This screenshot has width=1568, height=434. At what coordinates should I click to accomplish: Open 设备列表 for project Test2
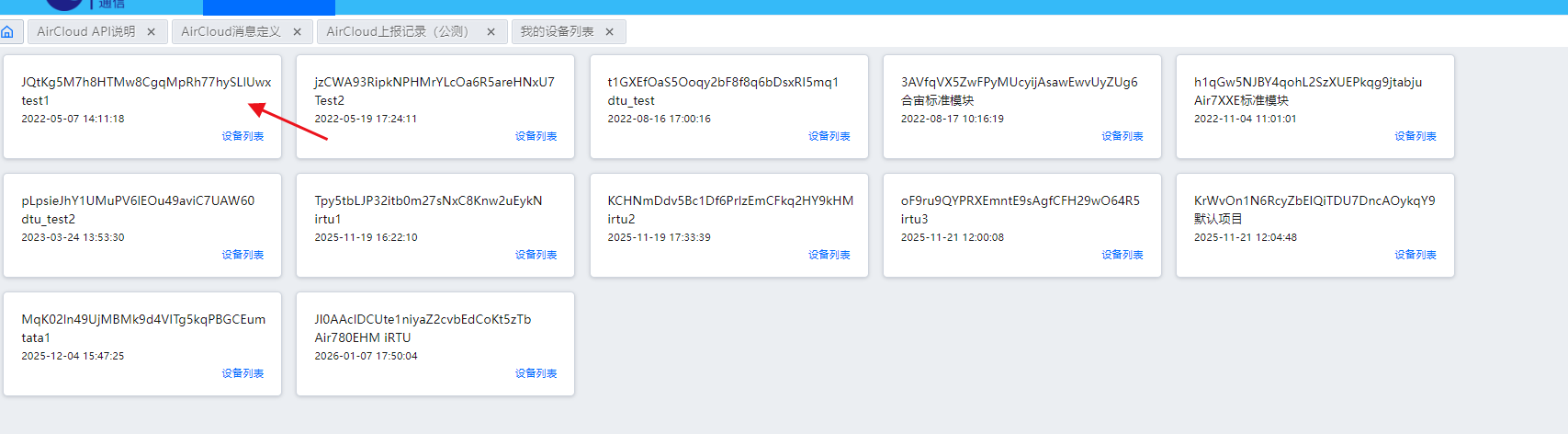(536, 136)
